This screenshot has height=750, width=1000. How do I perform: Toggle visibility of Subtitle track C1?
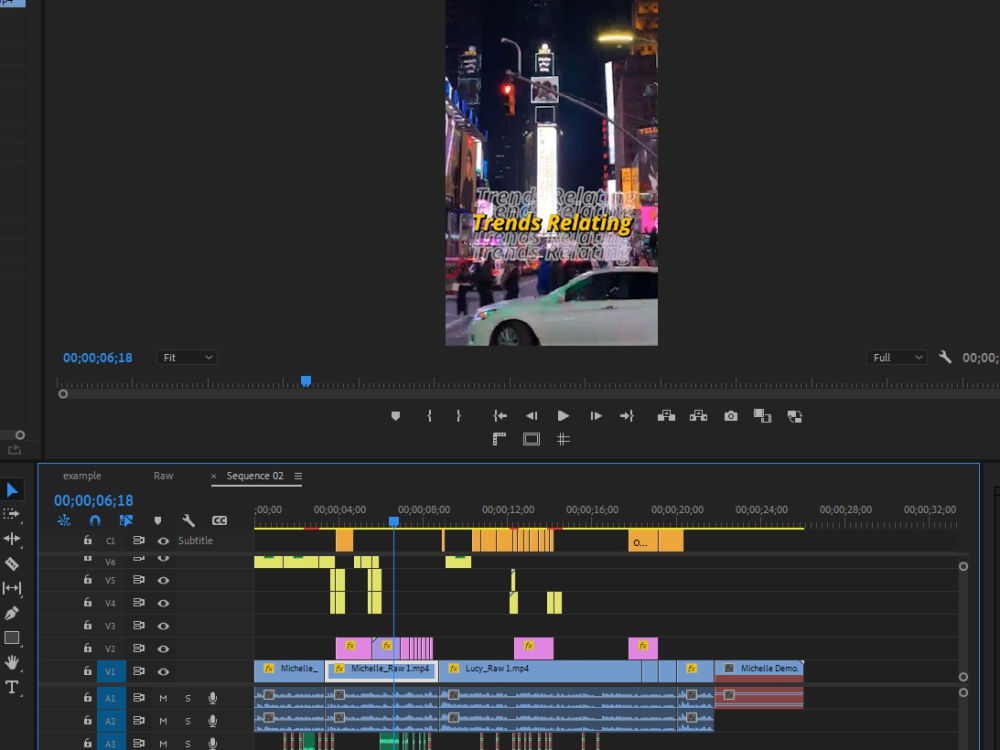163,541
